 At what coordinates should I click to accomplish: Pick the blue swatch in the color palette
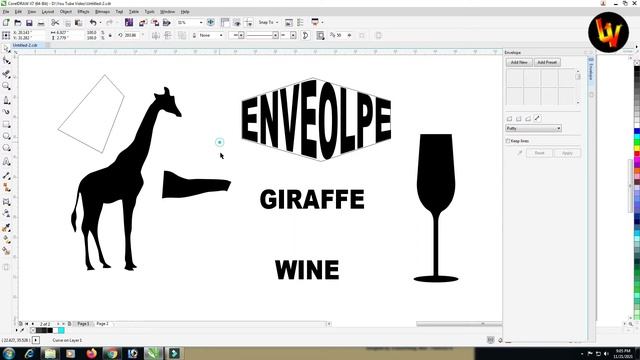click(x=637, y=131)
